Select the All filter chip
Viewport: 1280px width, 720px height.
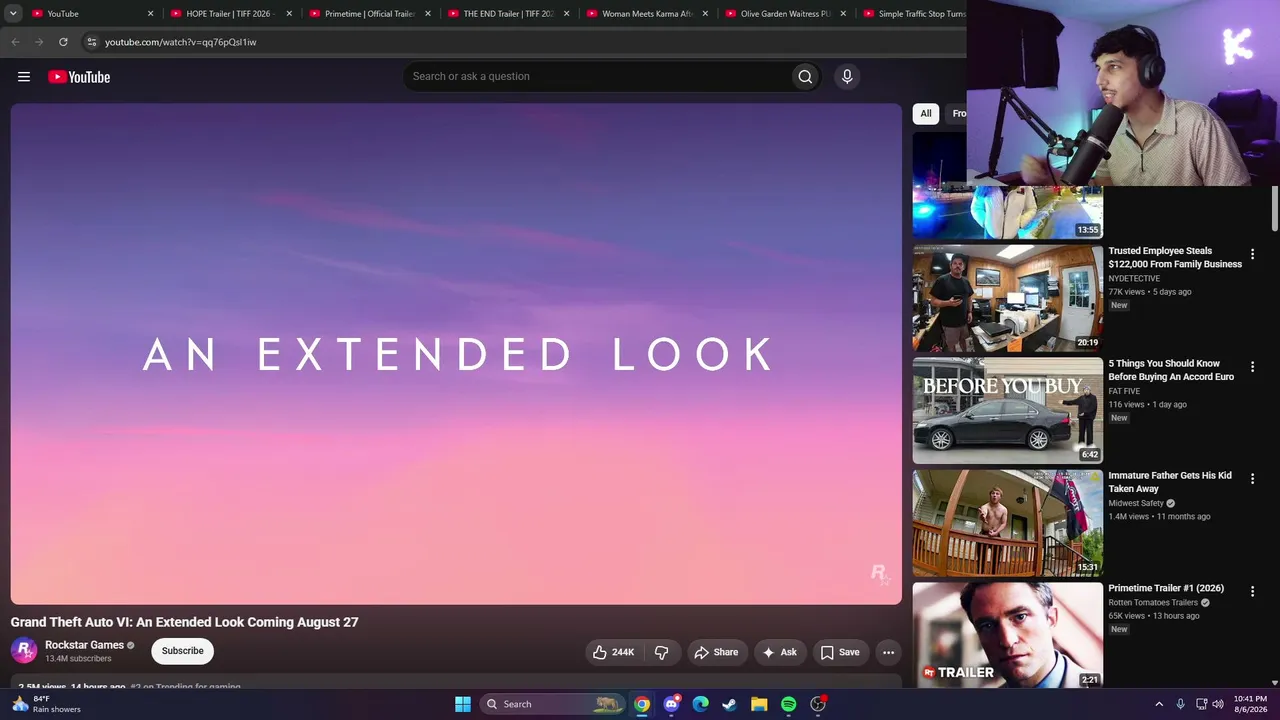926,114
